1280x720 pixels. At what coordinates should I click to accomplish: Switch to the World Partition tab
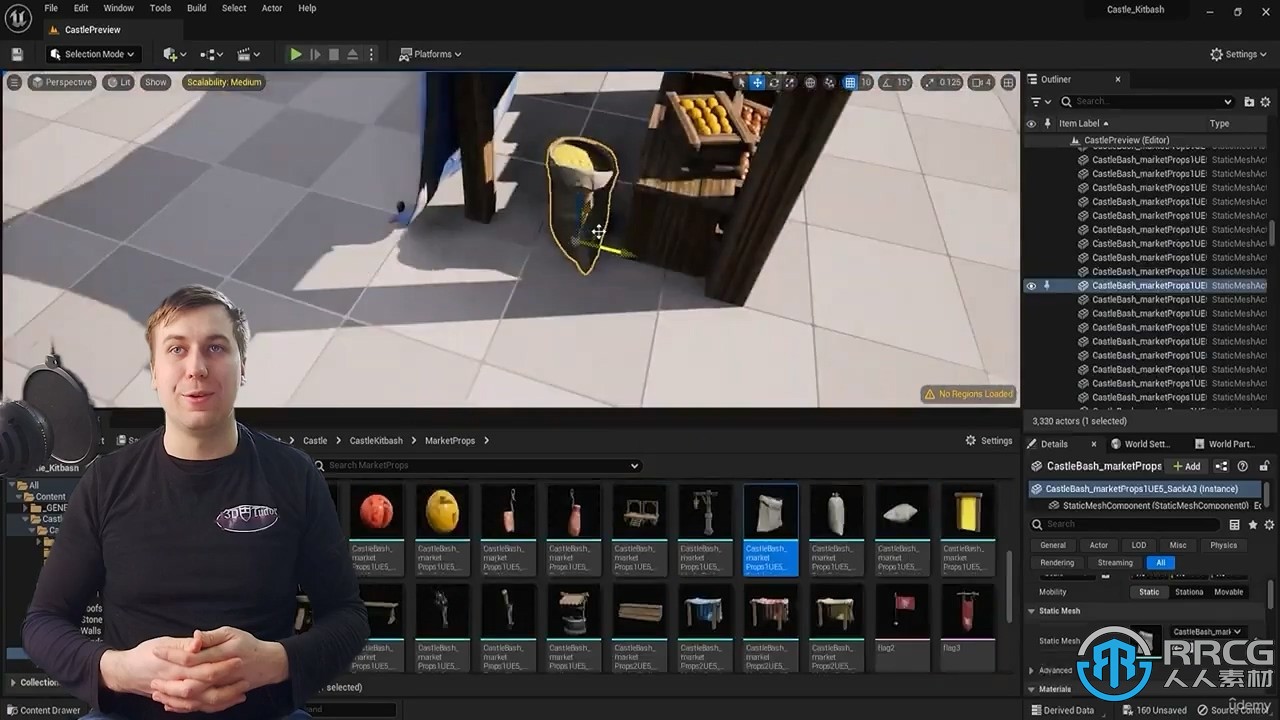click(1225, 444)
